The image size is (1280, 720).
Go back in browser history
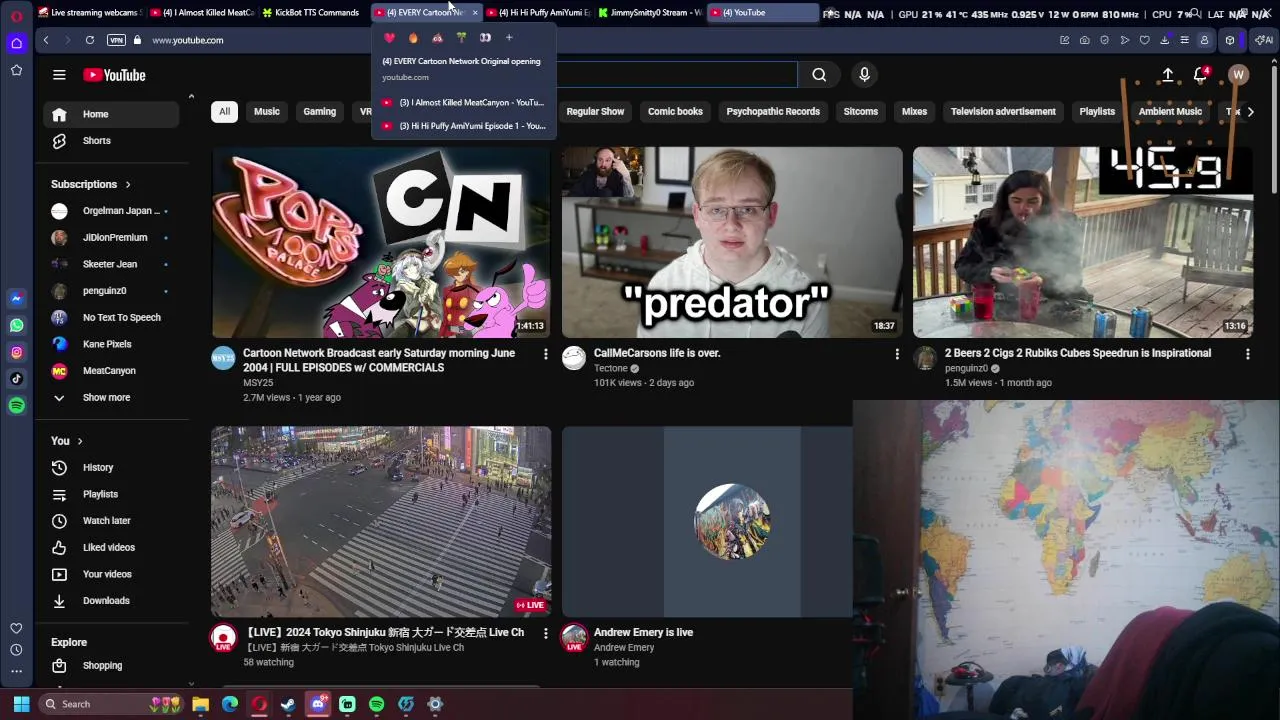coord(46,40)
